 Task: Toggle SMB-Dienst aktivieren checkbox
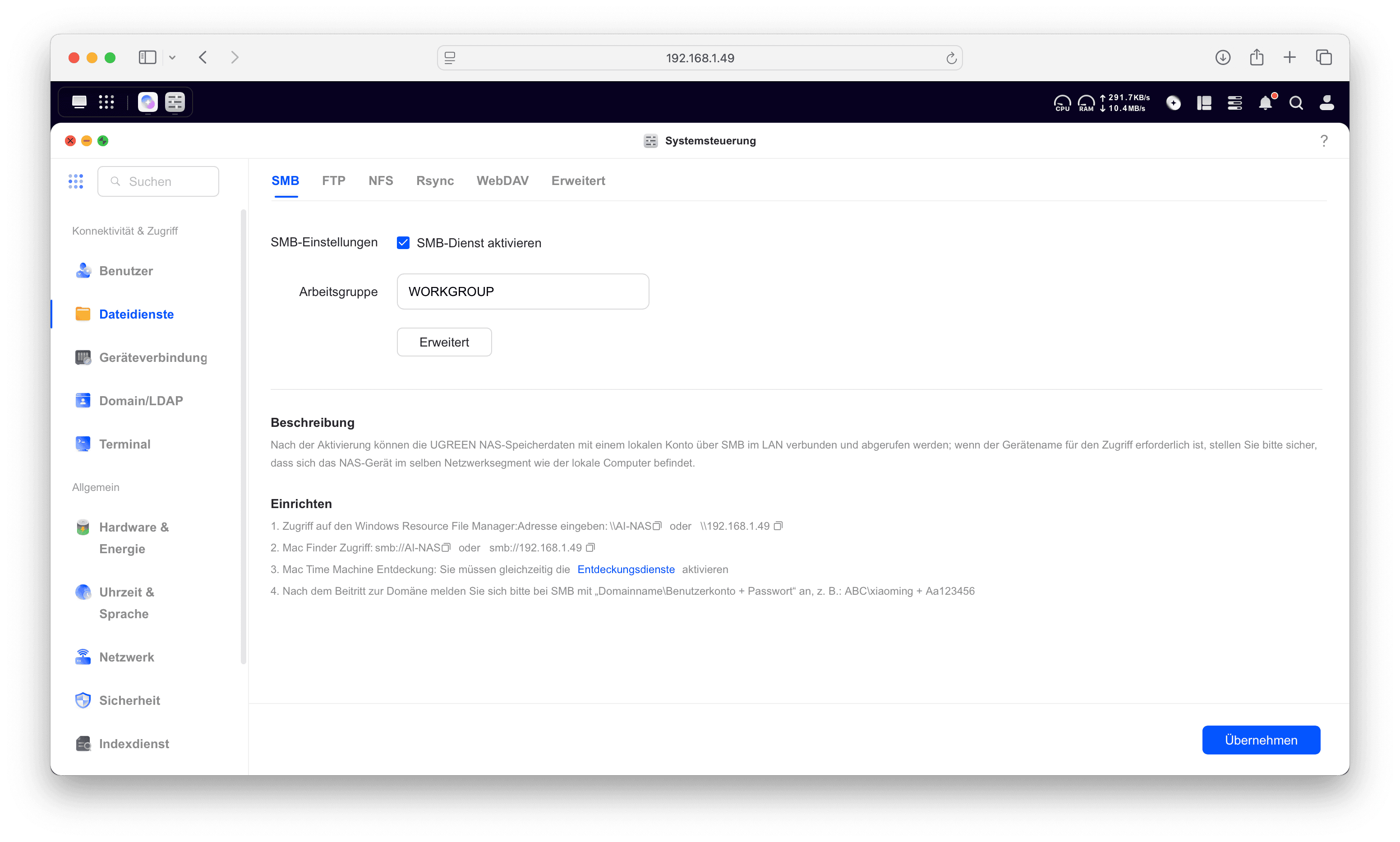coord(403,243)
